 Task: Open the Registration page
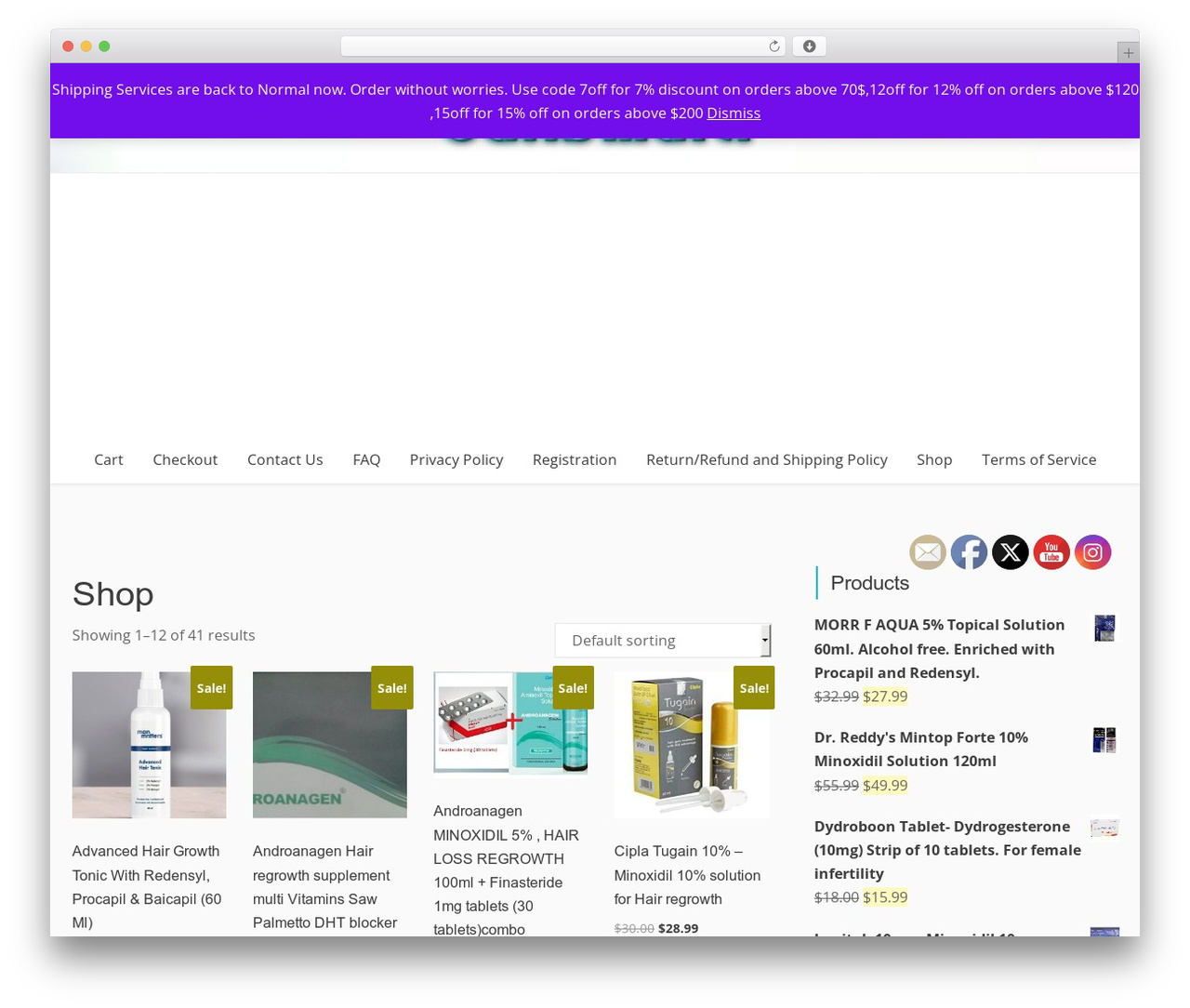(575, 459)
